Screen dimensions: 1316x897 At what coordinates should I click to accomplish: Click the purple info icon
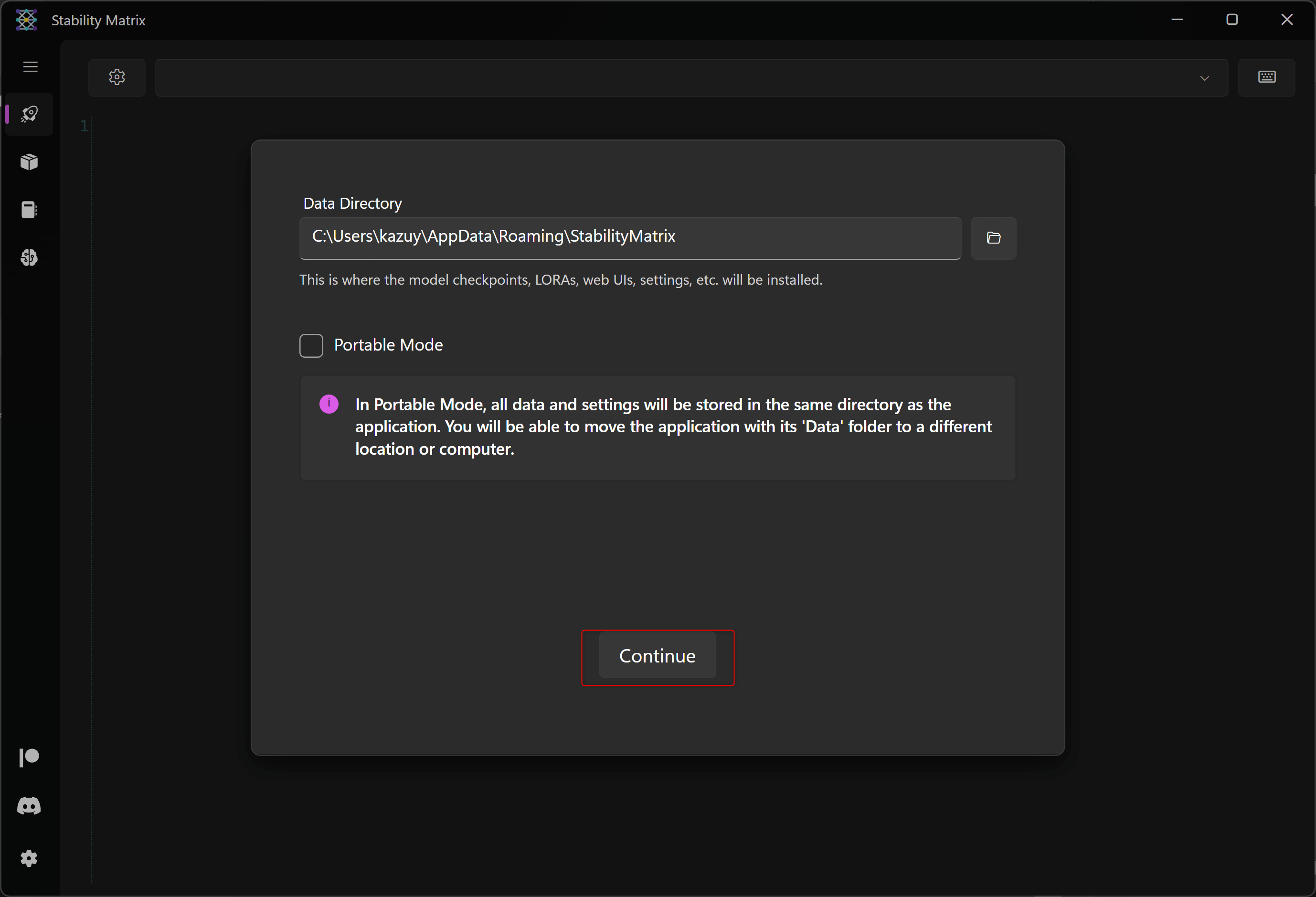pyautogui.click(x=329, y=405)
